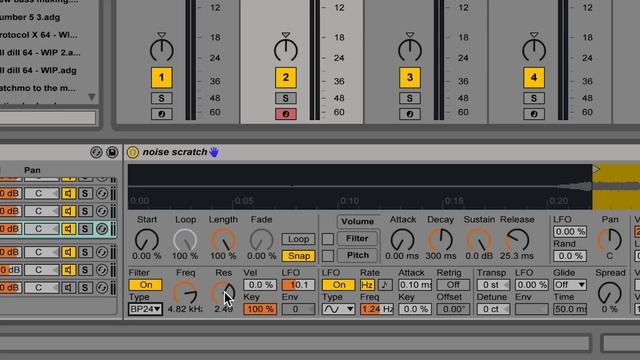The width and height of the screenshot is (640, 360).
Task: Solo track 1
Action: 162,98
